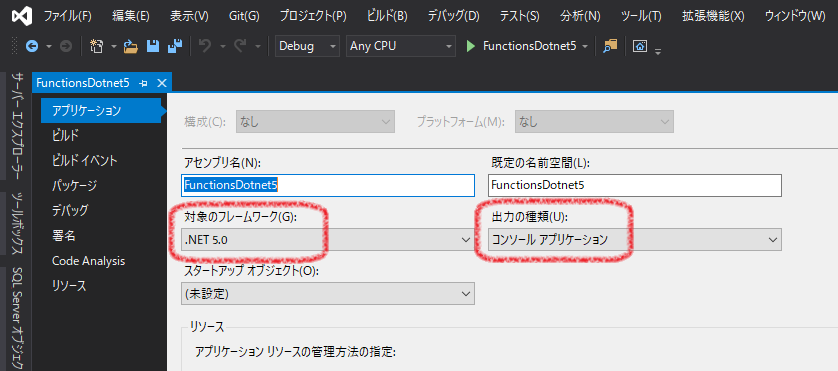Open the navigate backward history dropdown
This screenshot has width=838, height=371.
[x=49, y=47]
